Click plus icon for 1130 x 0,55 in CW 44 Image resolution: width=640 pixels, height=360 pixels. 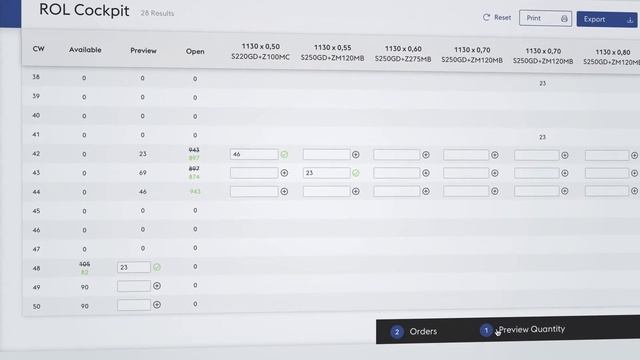pyautogui.click(x=356, y=191)
